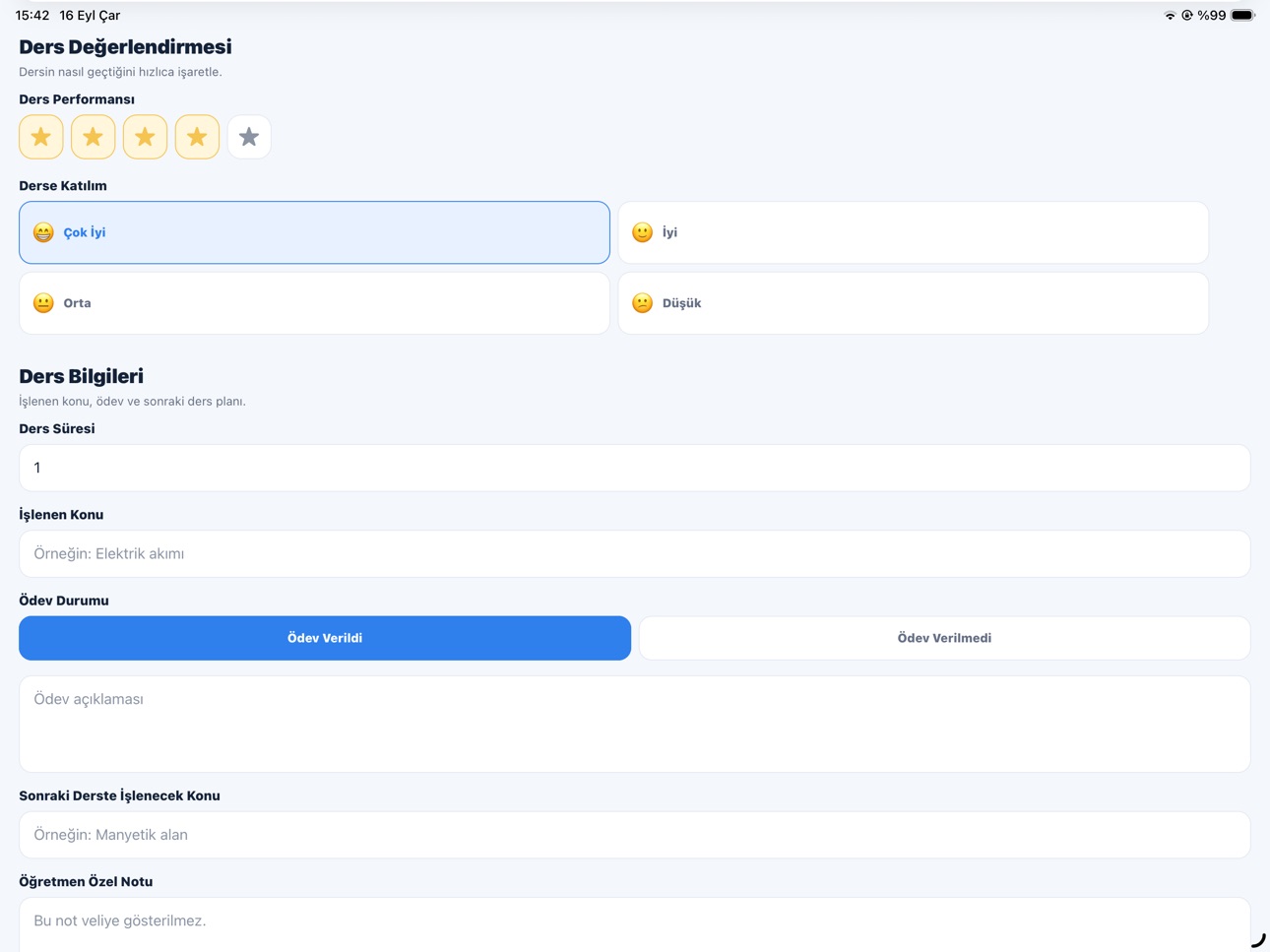
Task: Select 'Düşük' participation option
Action: pyautogui.click(x=913, y=303)
